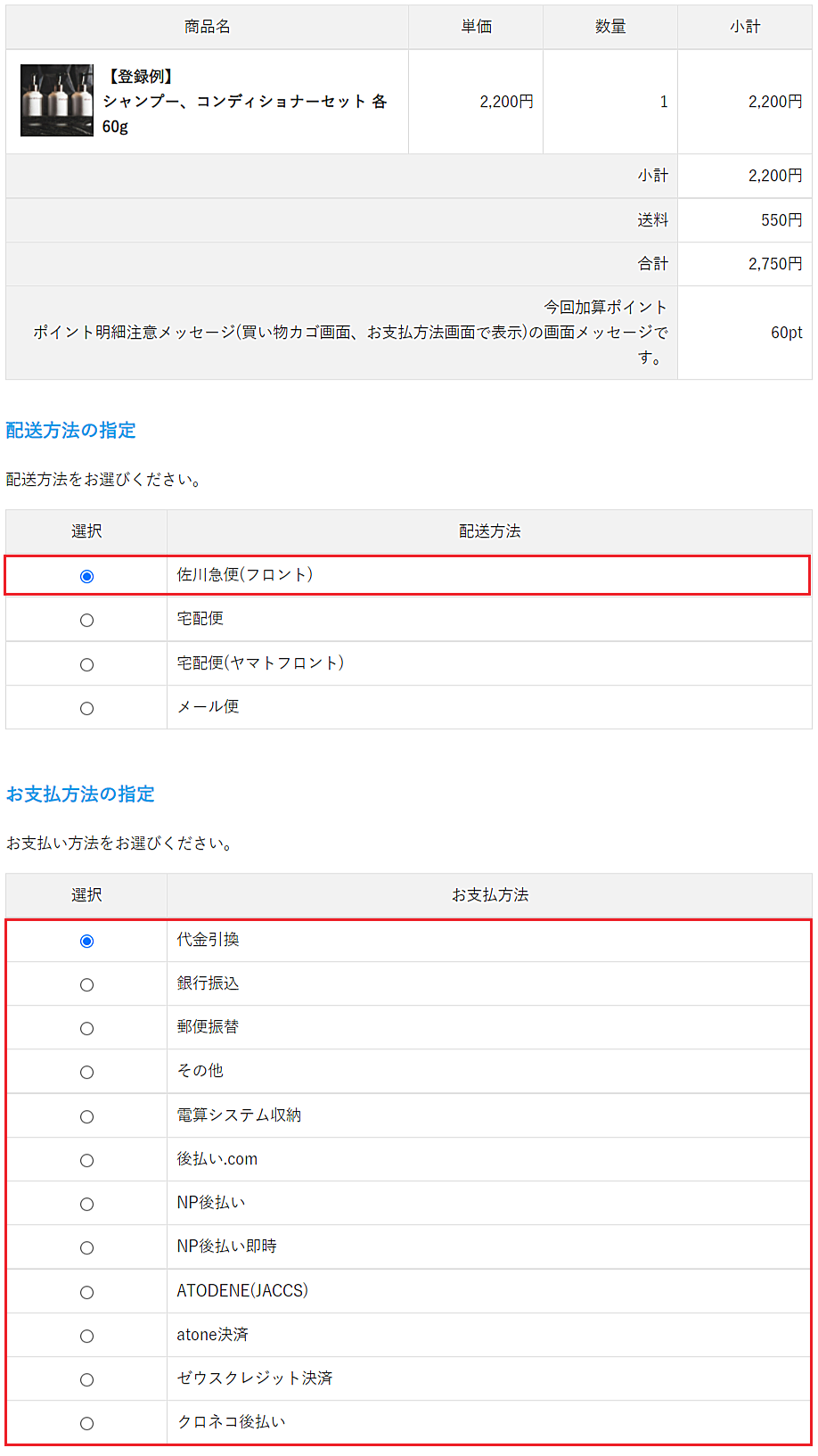Select 電算システム収納 payment option
This screenshot has width=818, height=1456.
tap(86, 1116)
